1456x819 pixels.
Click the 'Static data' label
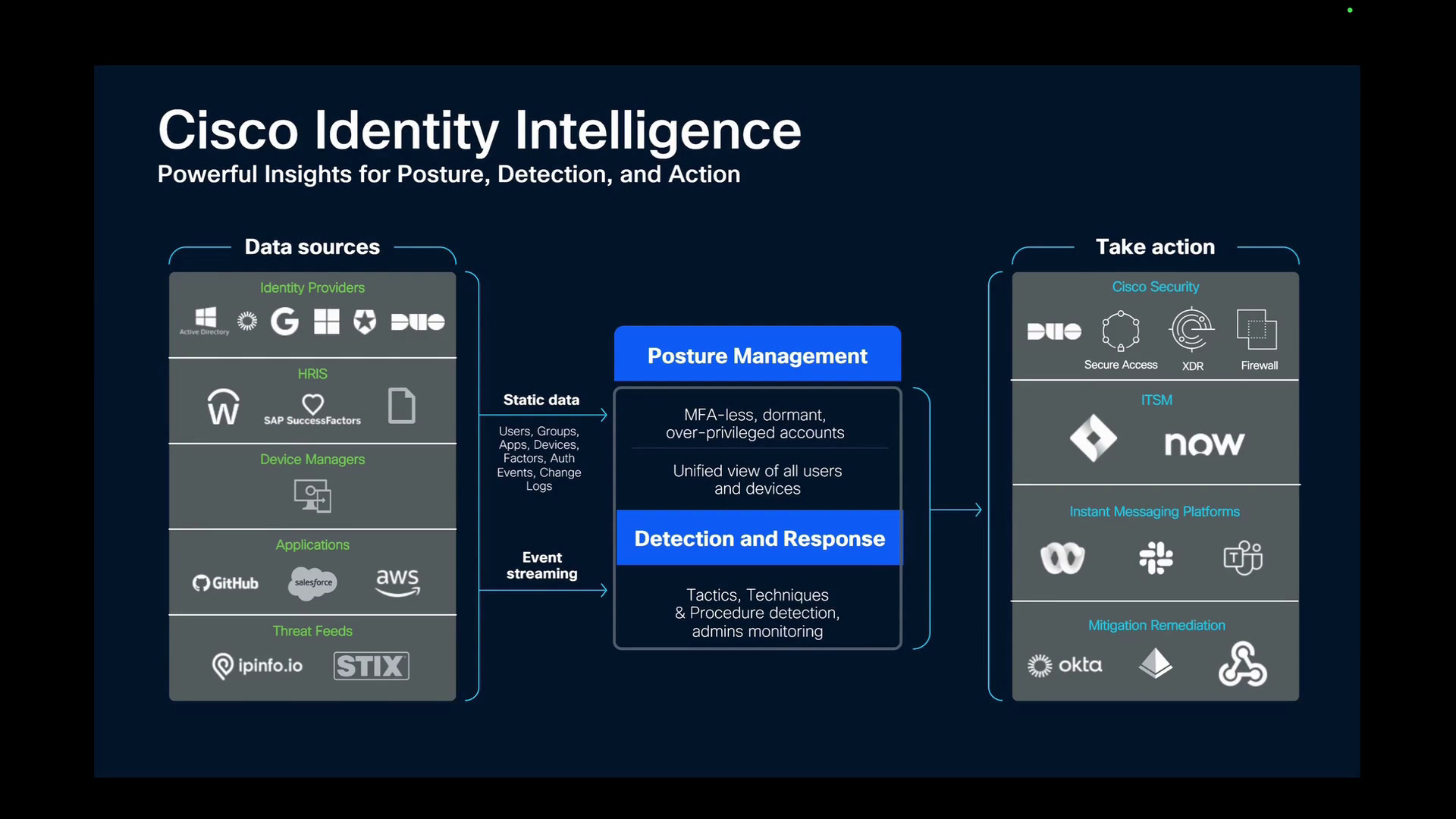[541, 400]
